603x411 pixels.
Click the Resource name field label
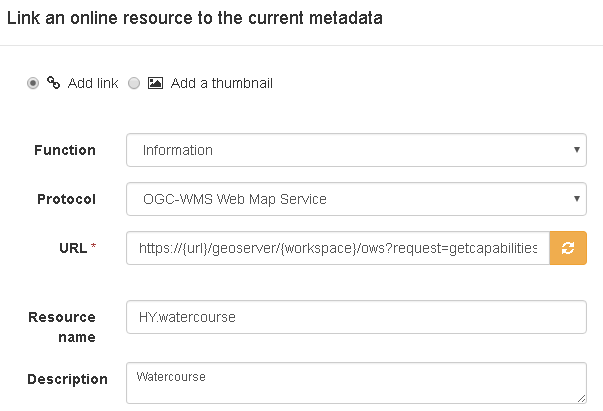click(62, 327)
